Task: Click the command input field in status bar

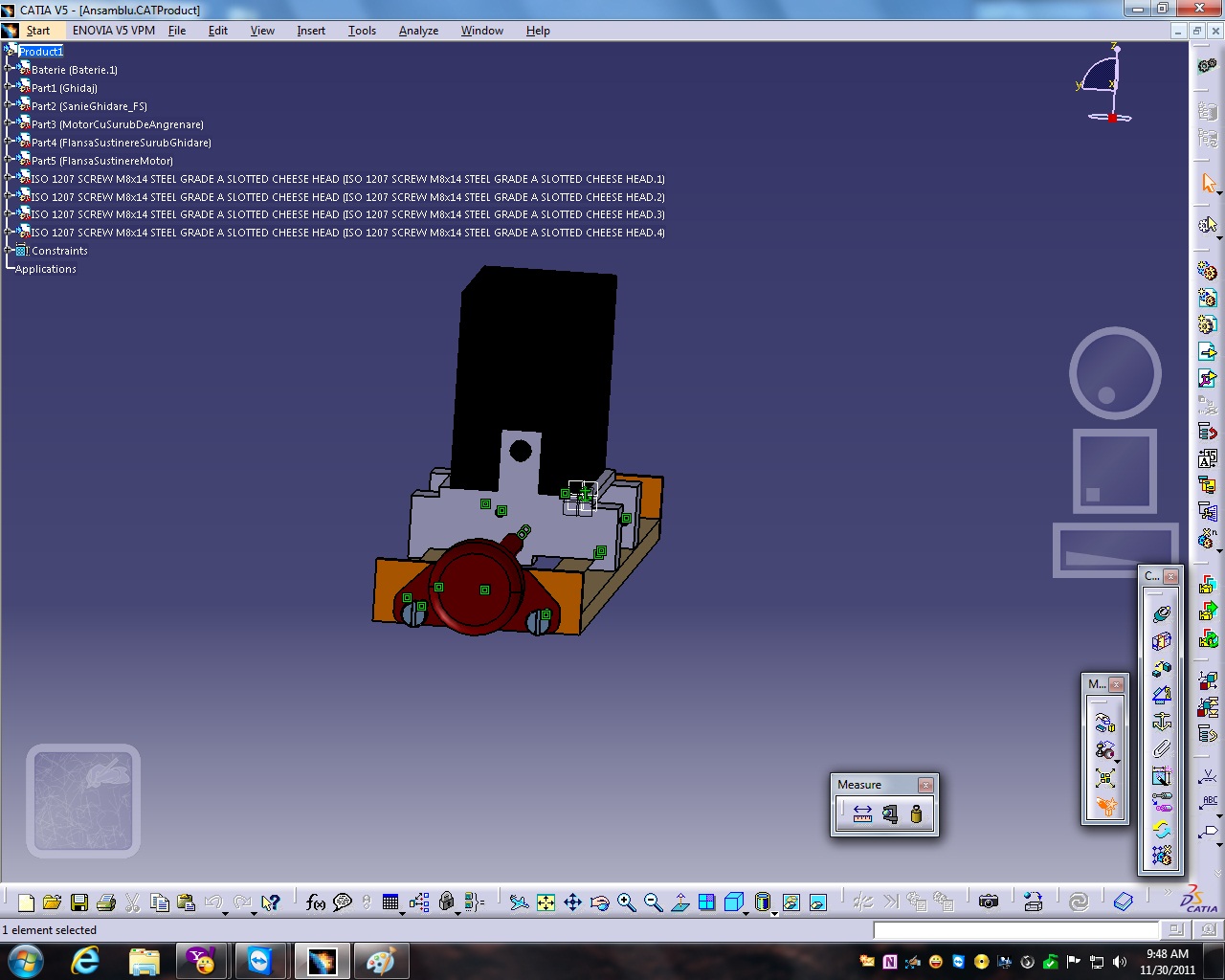Action: click(x=1015, y=929)
